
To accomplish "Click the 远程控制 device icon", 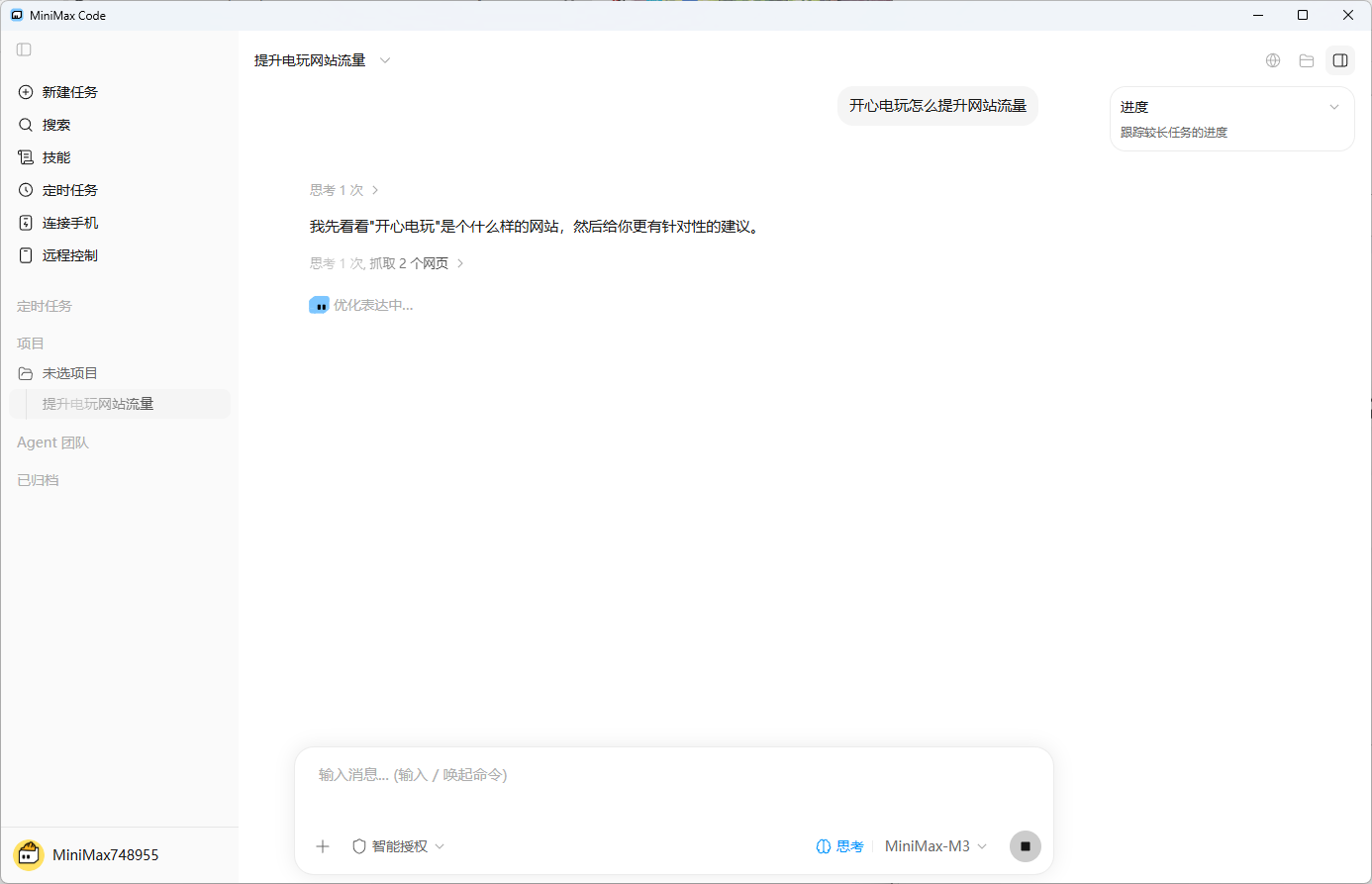I will pyautogui.click(x=26, y=255).
